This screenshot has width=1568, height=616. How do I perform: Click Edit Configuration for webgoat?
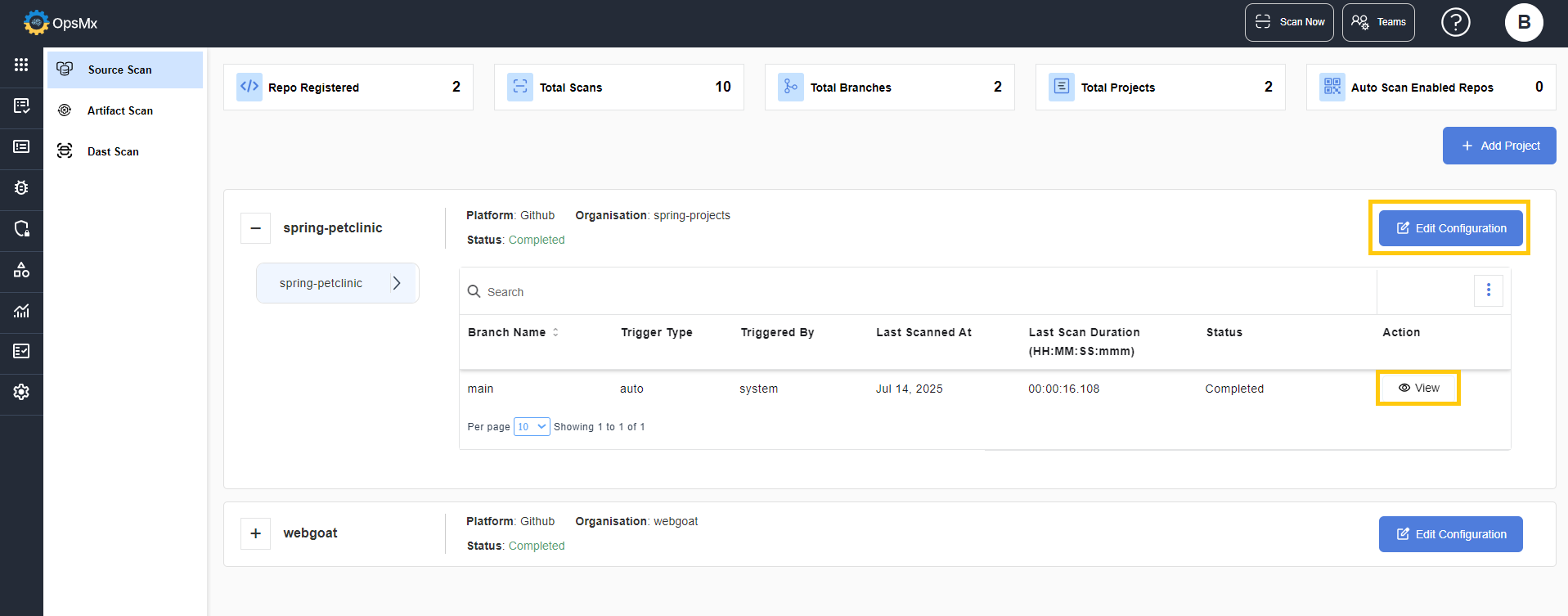[1449, 534]
